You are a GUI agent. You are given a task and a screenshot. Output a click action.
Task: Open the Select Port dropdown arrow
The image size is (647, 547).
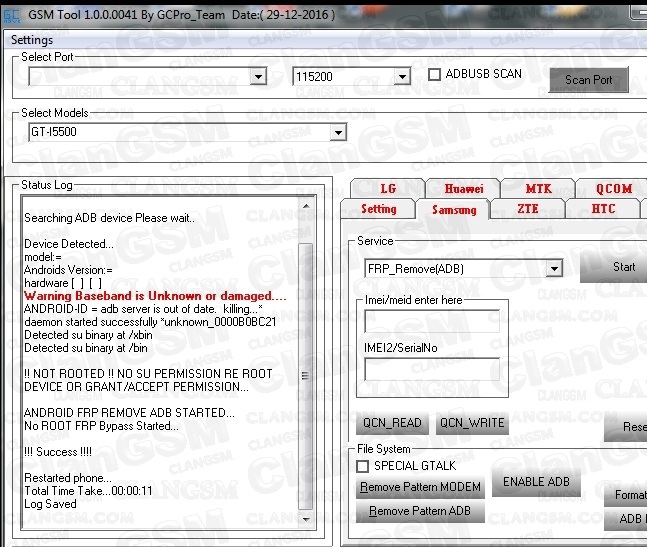pos(258,77)
